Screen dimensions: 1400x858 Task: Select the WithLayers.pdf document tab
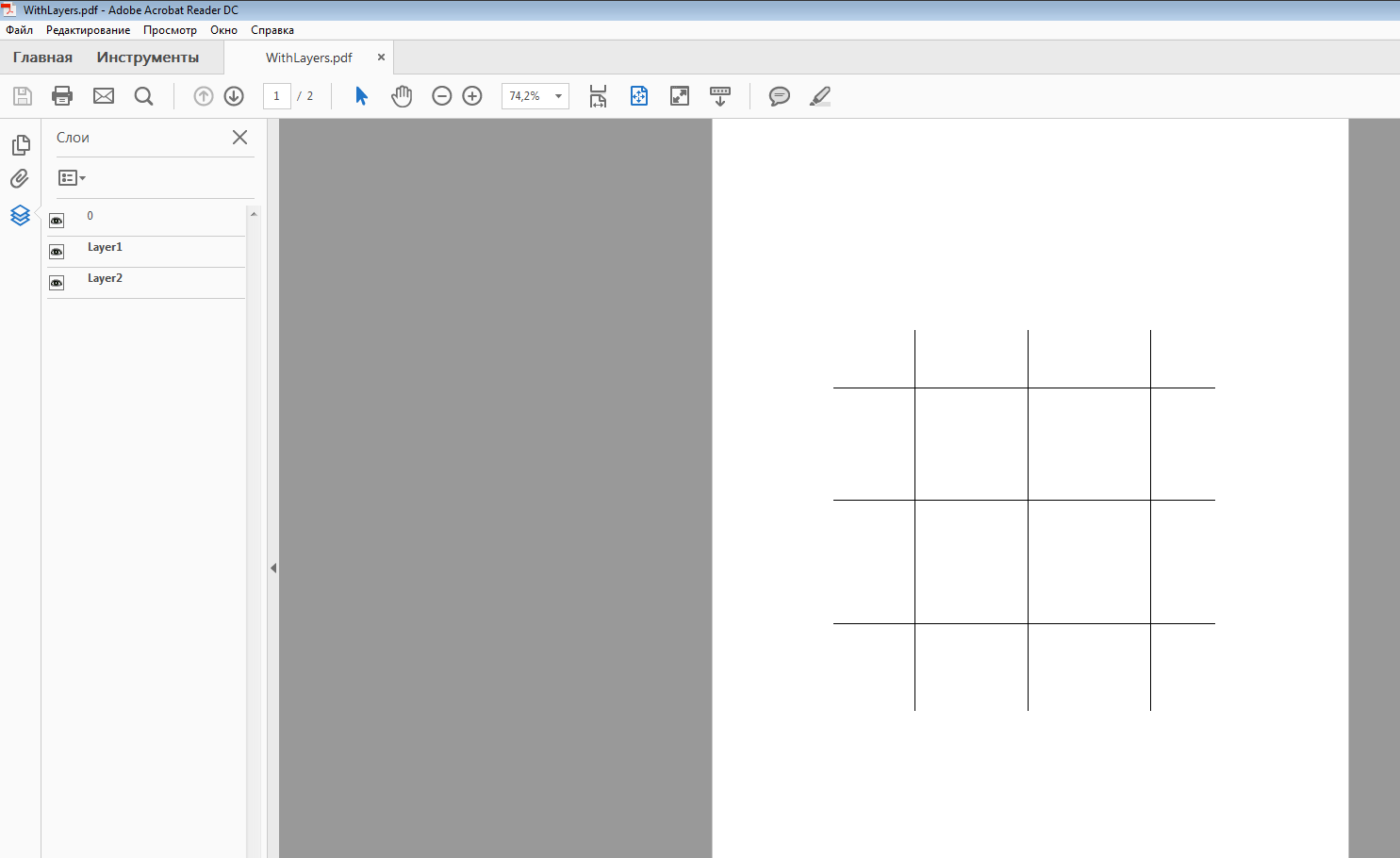click(x=309, y=58)
